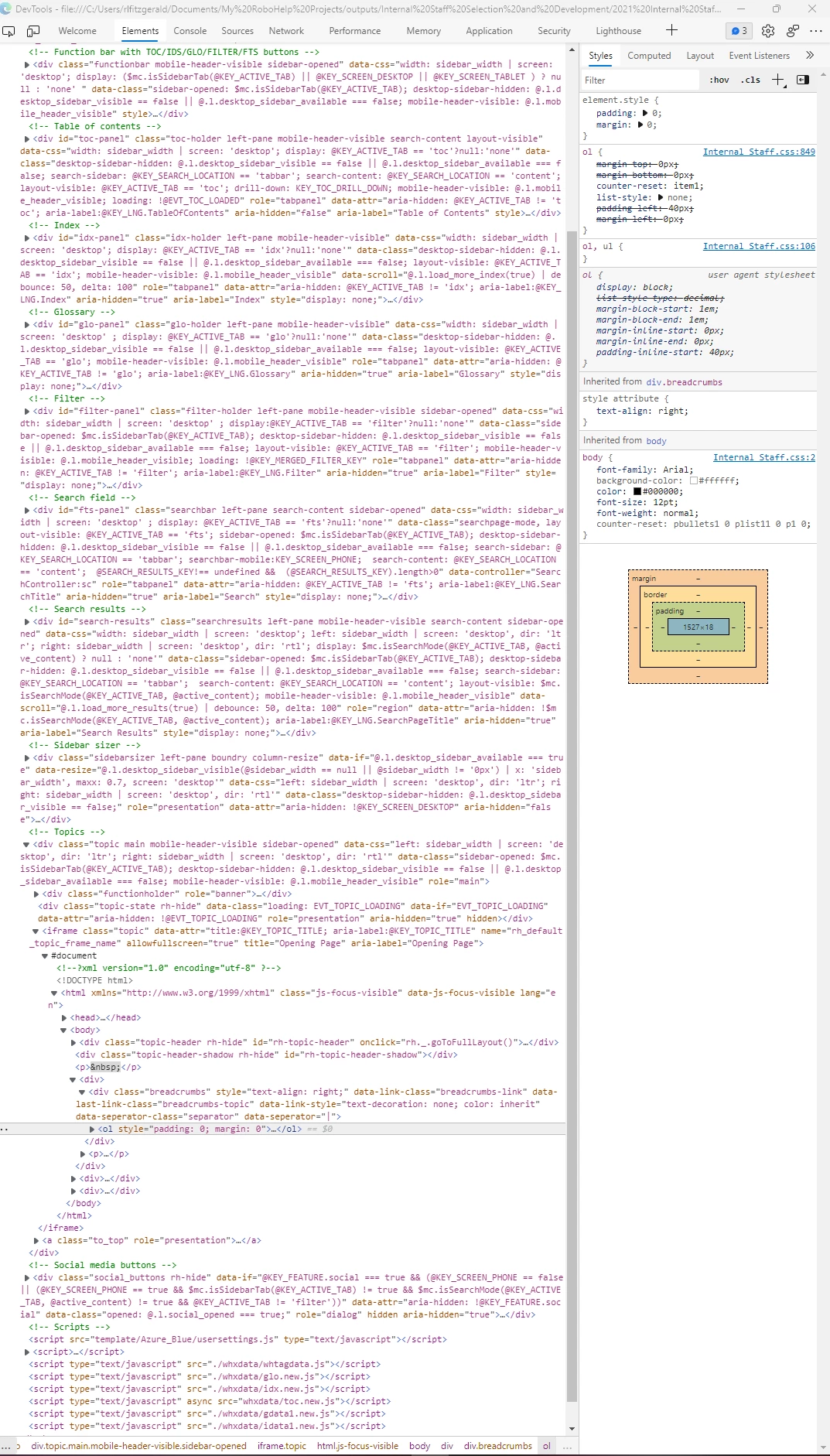Switch to the Computed styles tab

tap(649, 56)
